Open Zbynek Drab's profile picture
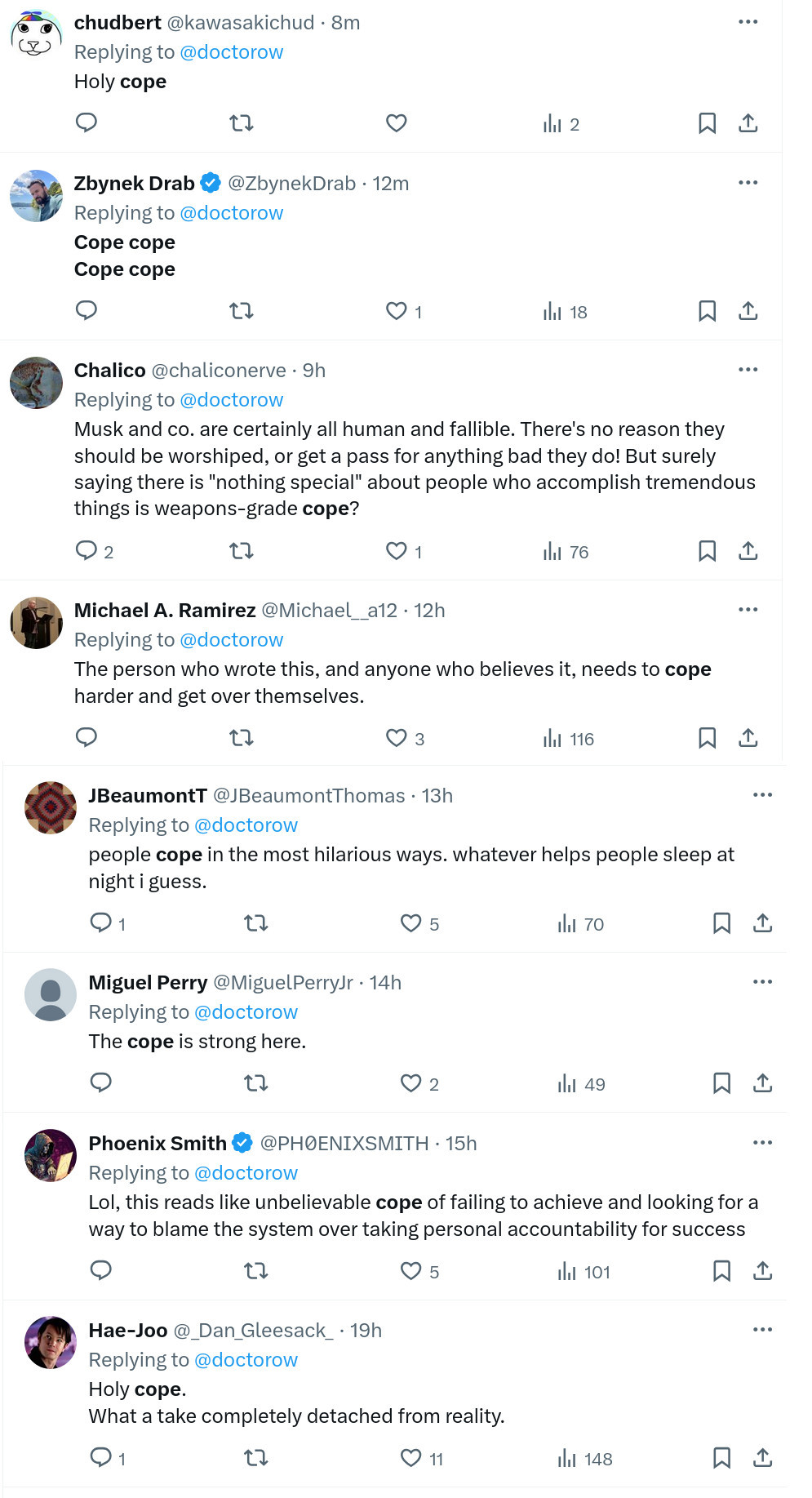The width and height of the screenshot is (812, 1498). (36, 196)
